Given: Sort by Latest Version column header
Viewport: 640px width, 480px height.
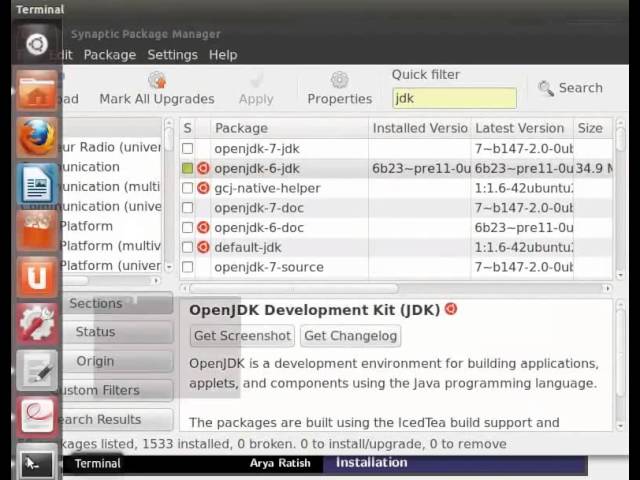Looking at the screenshot, I should [x=522, y=128].
